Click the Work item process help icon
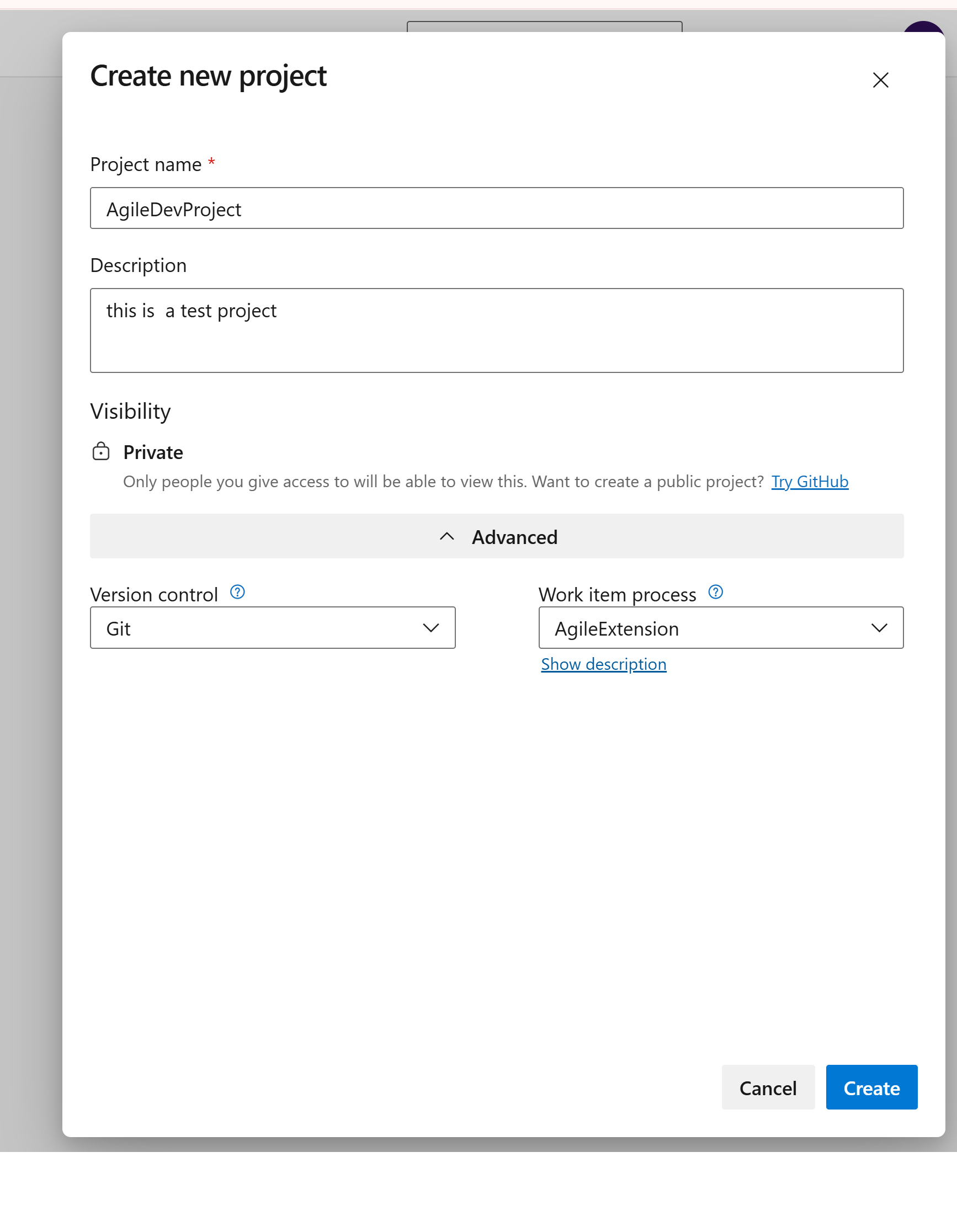The width and height of the screenshot is (957, 1232). click(x=715, y=593)
